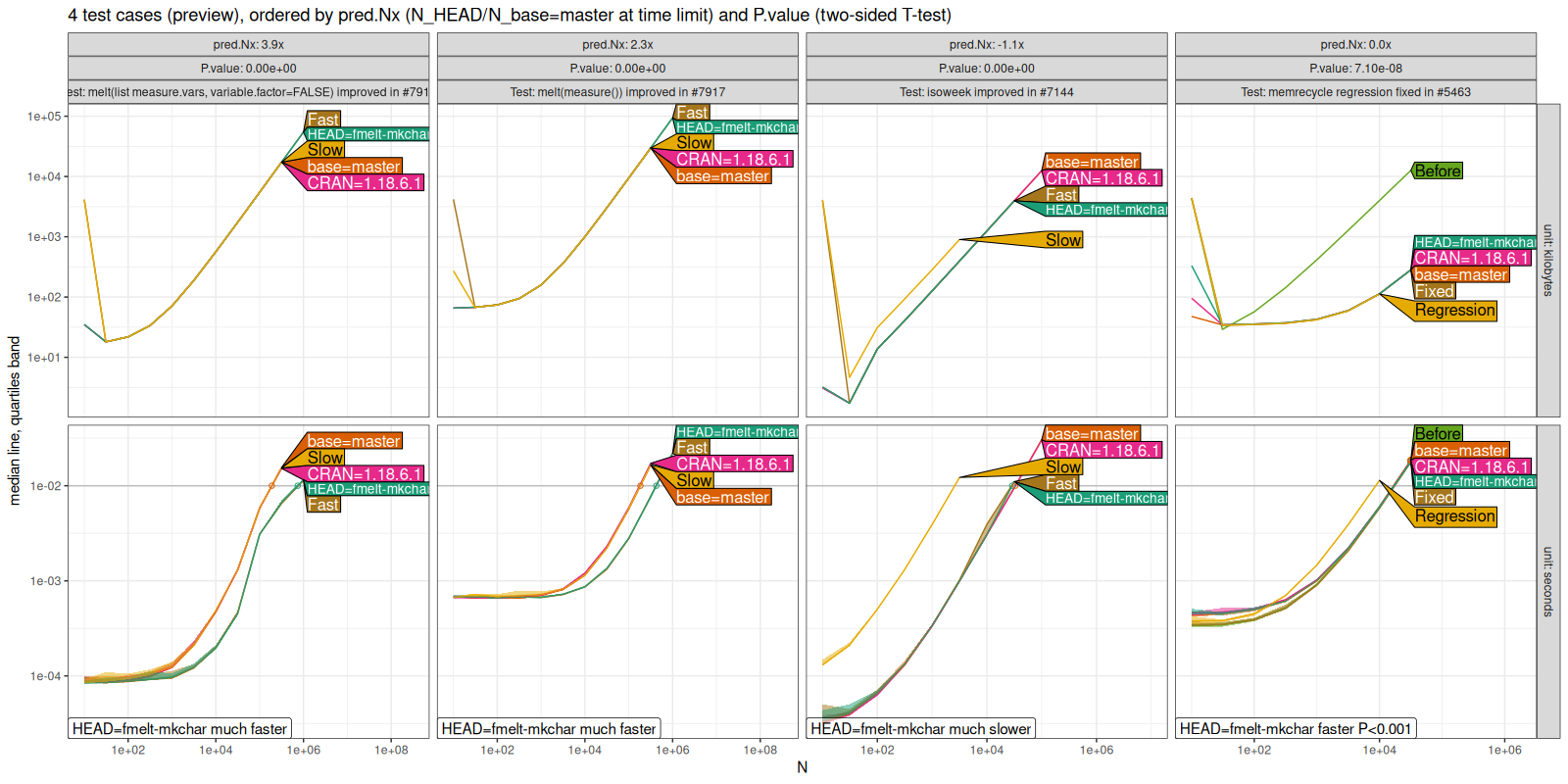The width and height of the screenshot is (1568, 784).
Task: Click the "1e+05" y-axis tick label
Action: [x=44, y=117]
